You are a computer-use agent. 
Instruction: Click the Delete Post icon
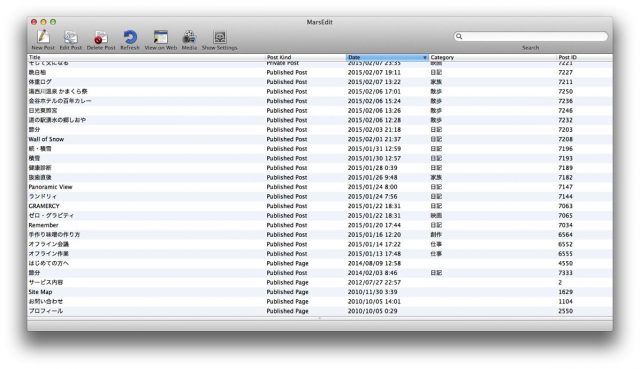(100, 37)
